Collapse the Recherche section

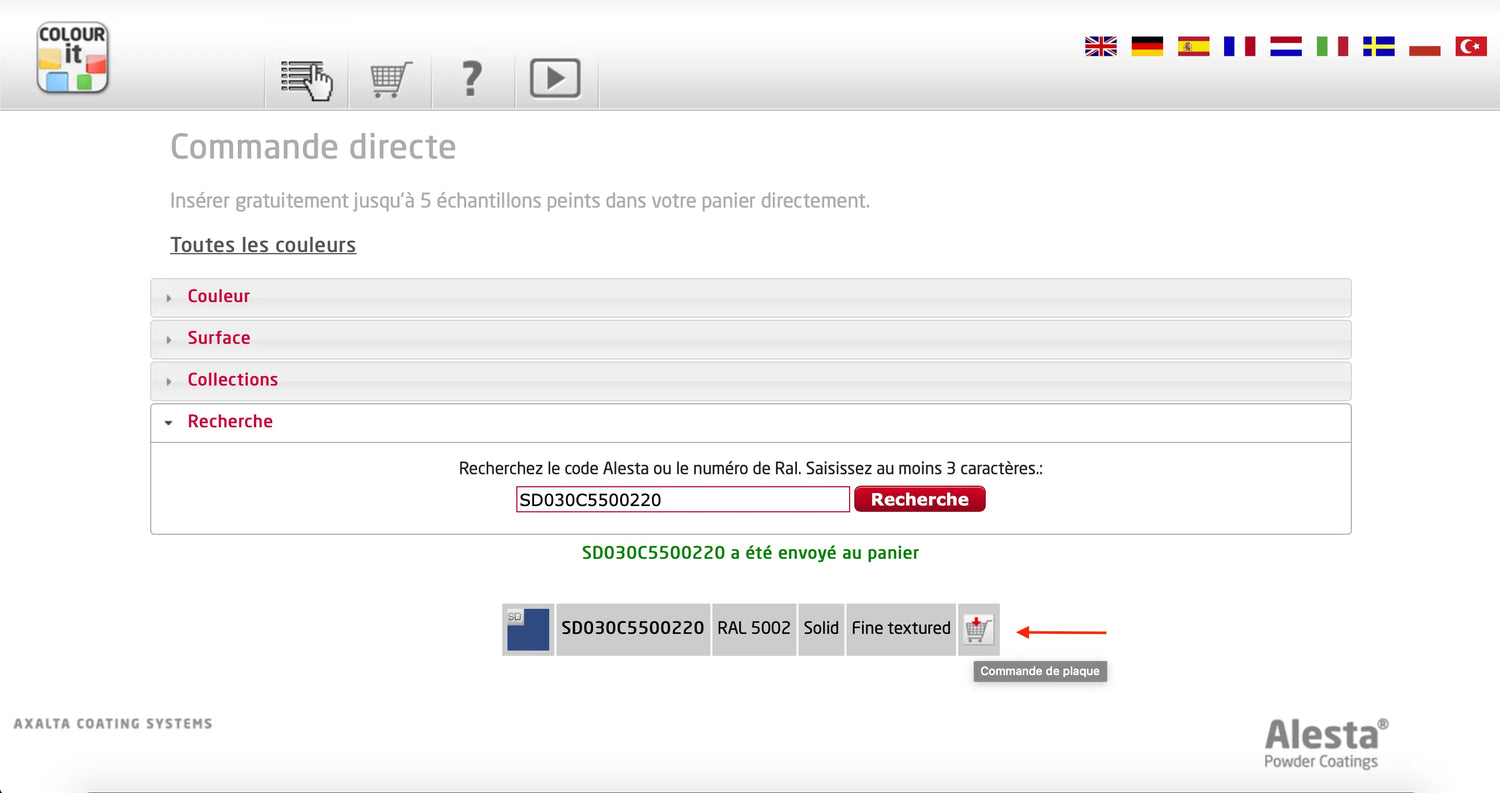(230, 422)
